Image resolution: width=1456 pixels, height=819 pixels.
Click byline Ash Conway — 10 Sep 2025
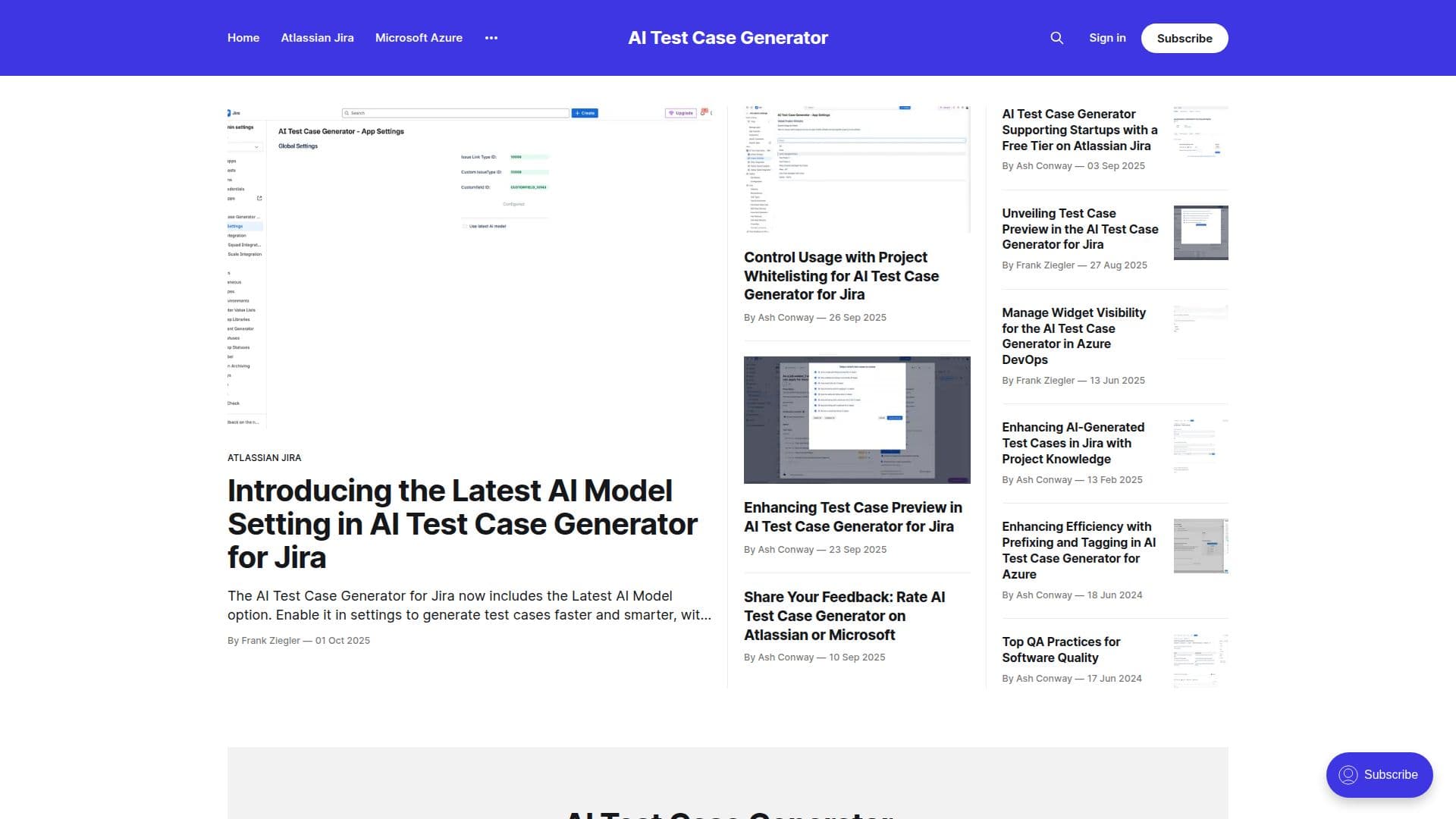pyautogui.click(x=814, y=657)
